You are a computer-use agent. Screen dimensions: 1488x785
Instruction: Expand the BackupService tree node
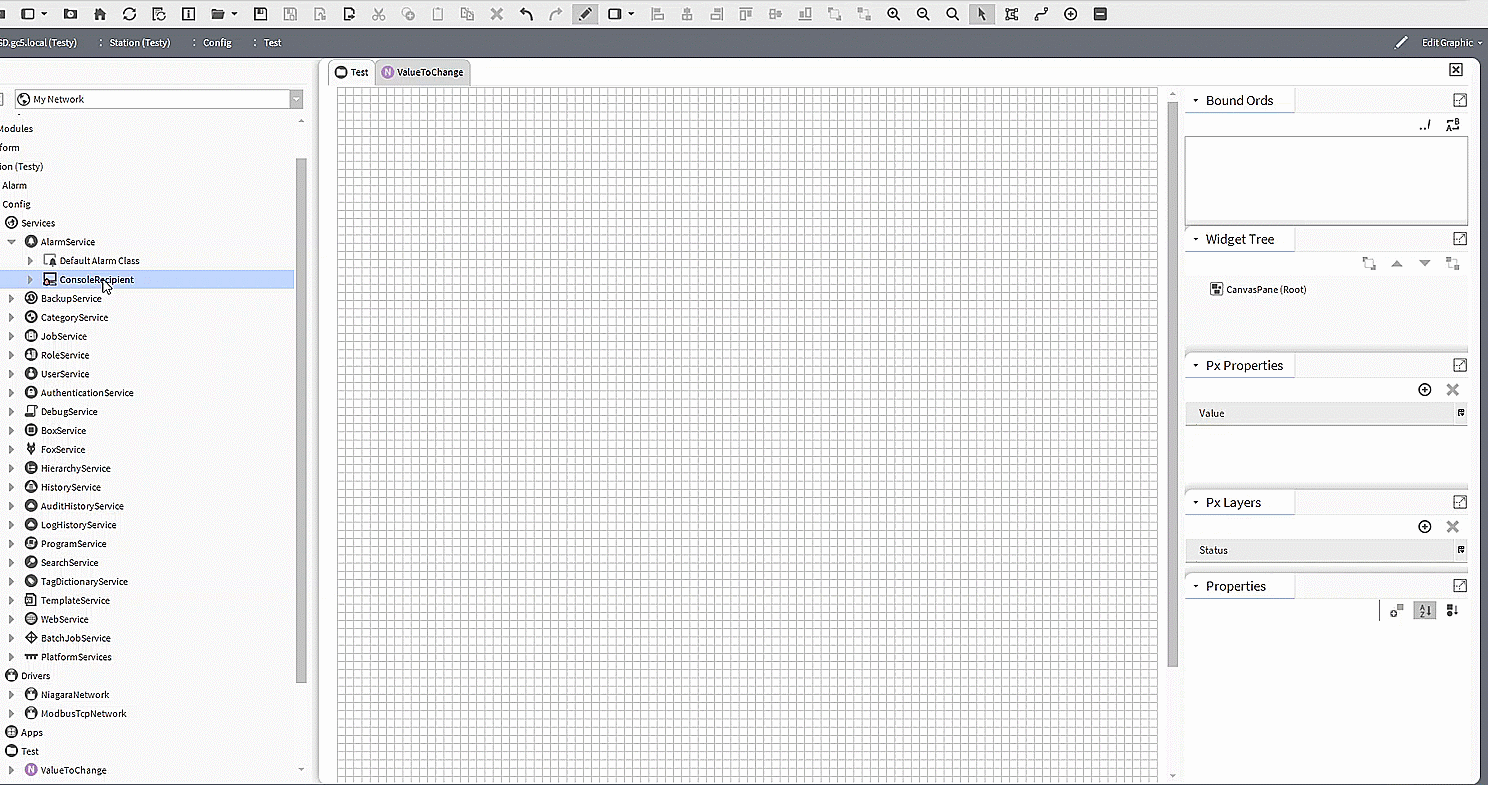coord(11,299)
